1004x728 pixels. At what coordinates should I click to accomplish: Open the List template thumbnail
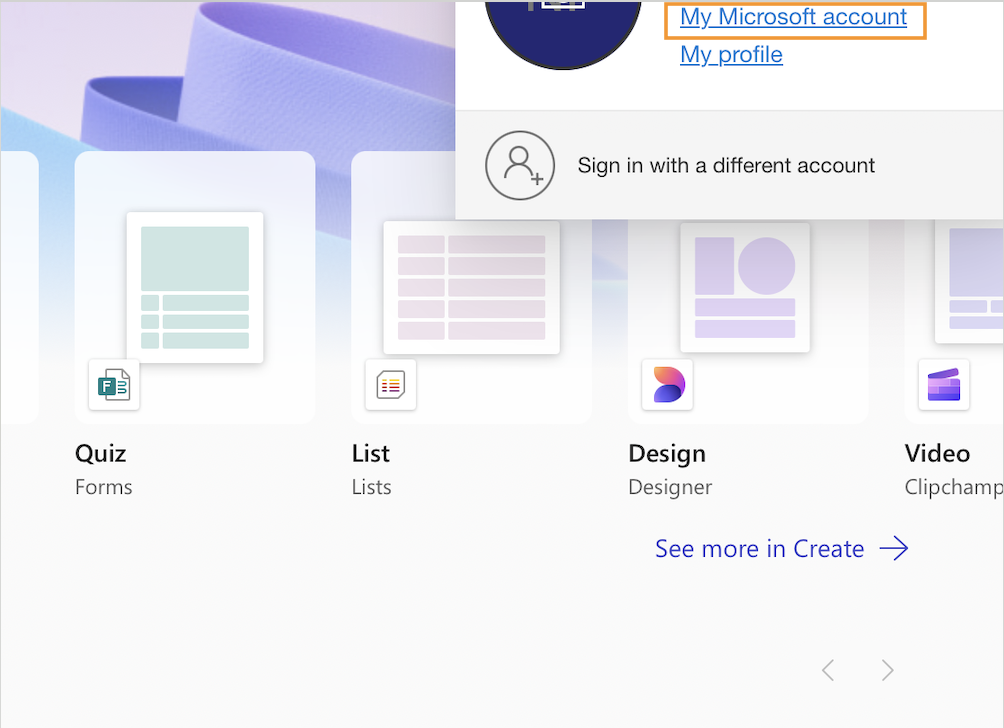pos(471,287)
